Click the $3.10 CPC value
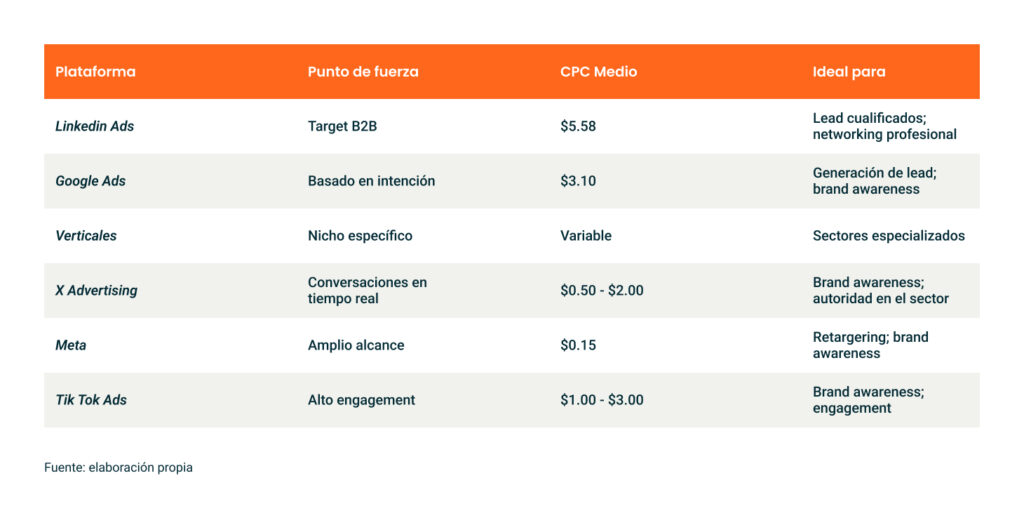Screen dimensions: 1024x518 [578, 181]
